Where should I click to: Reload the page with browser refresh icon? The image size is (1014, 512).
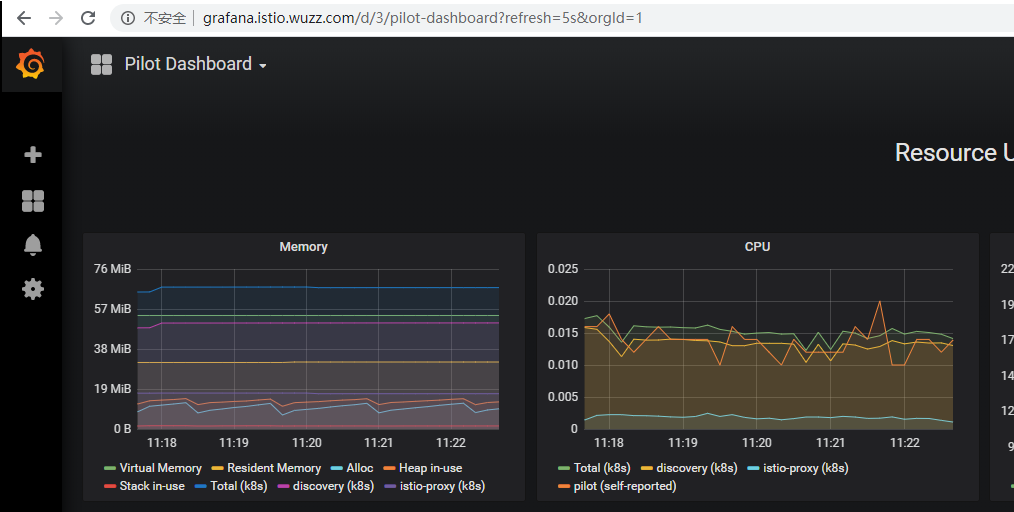[88, 18]
